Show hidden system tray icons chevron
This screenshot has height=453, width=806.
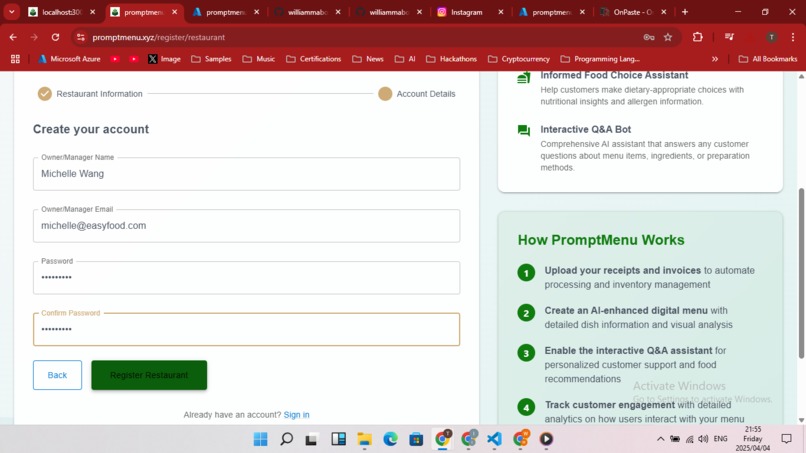[x=661, y=439]
